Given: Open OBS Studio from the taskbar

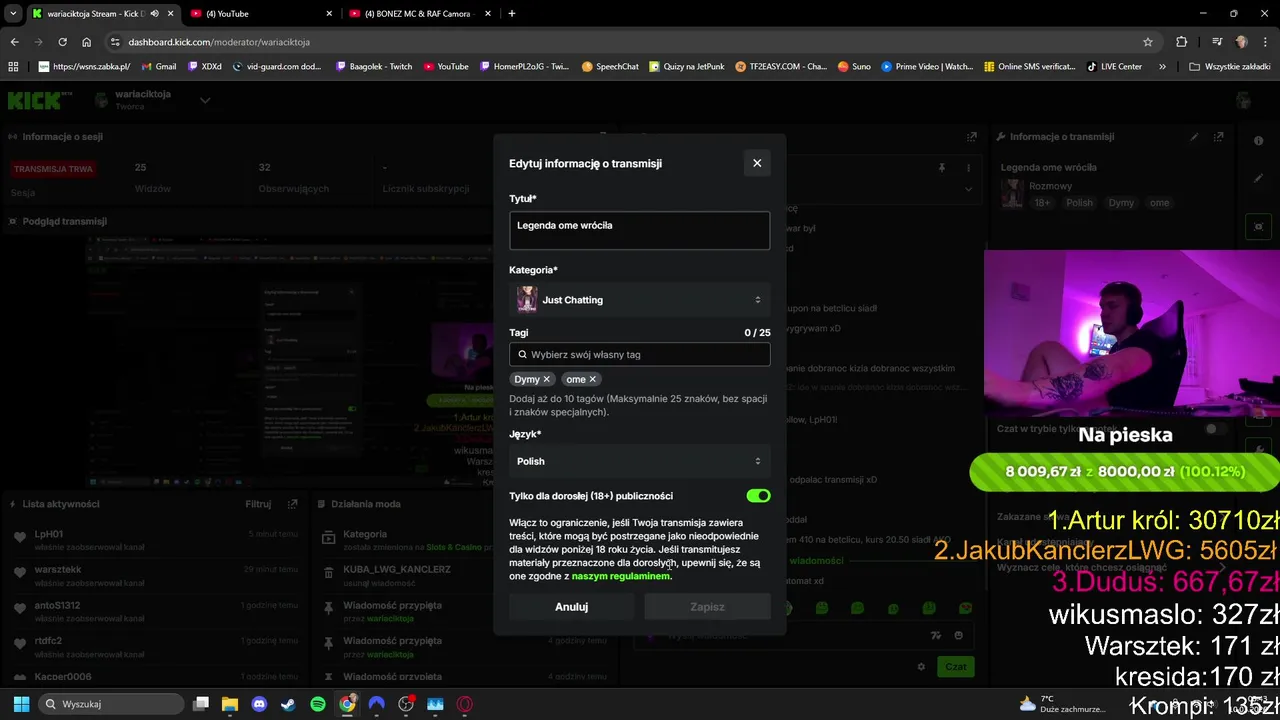Looking at the screenshot, I should pyautogui.click(x=406, y=704).
